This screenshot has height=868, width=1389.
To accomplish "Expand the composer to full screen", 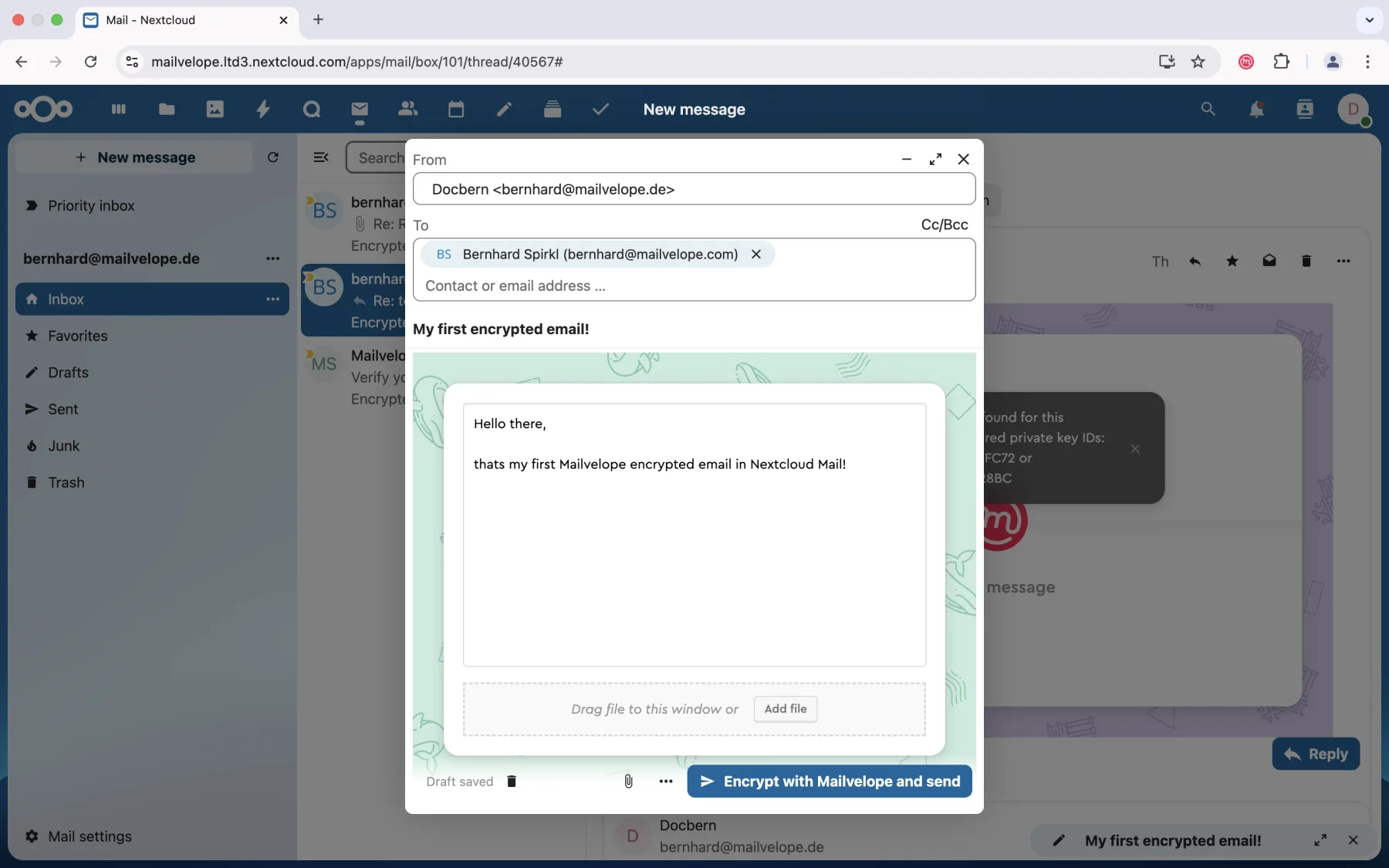I will tap(935, 159).
